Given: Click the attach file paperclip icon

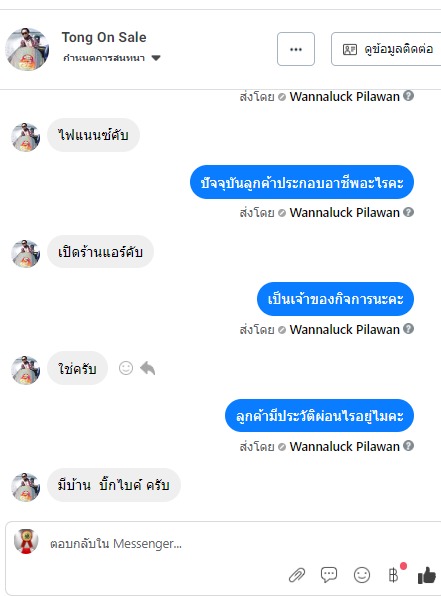Looking at the screenshot, I should 297,575.
